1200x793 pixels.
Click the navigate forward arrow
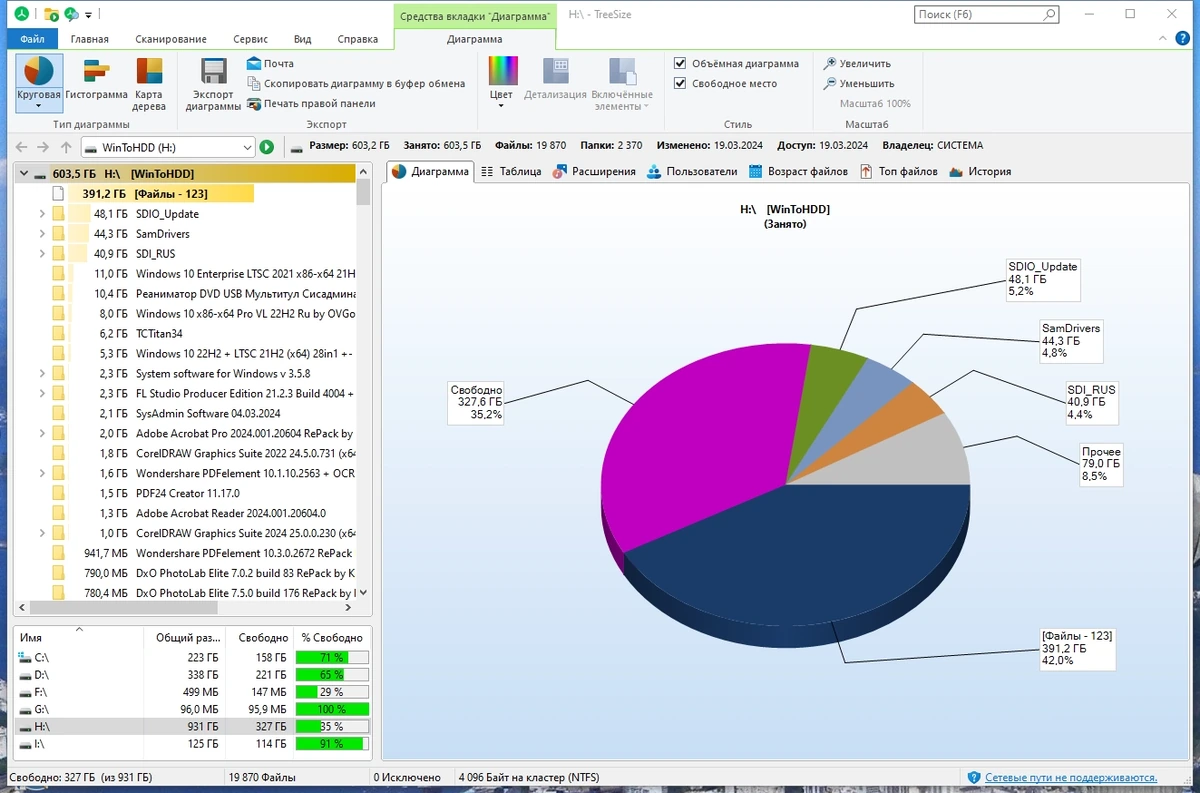43,147
